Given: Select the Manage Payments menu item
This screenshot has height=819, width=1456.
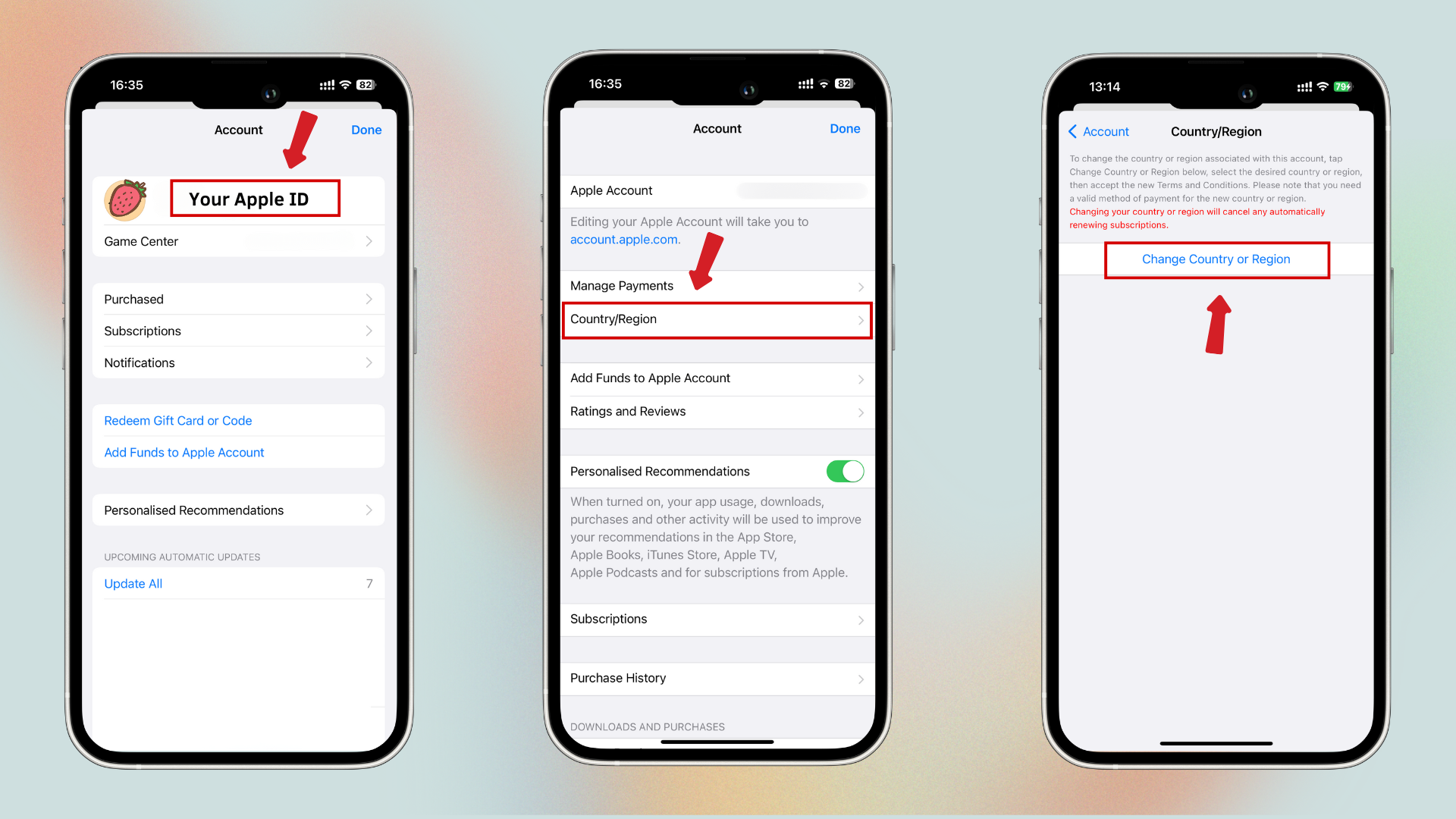Looking at the screenshot, I should (715, 286).
